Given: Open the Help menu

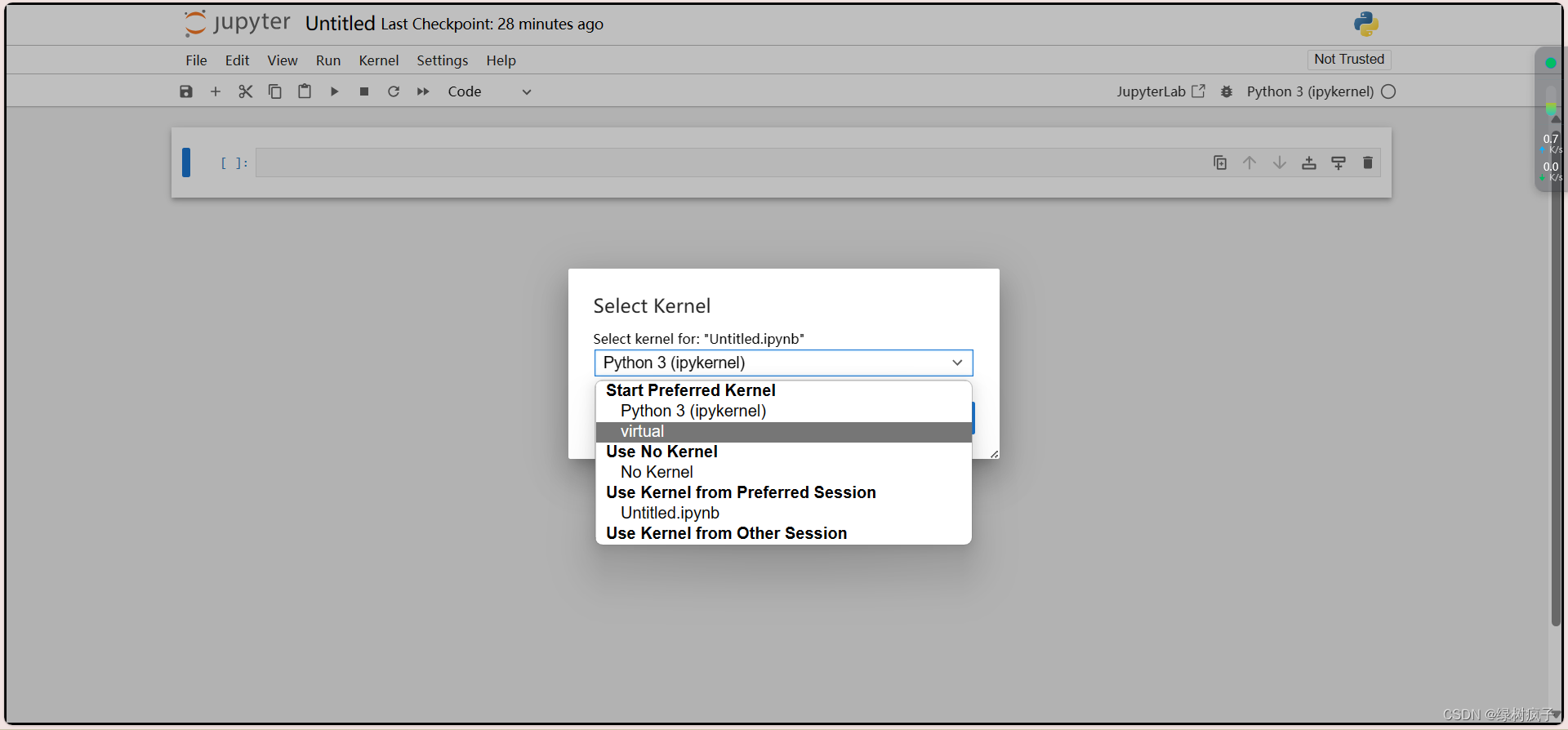Looking at the screenshot, I should coord(501,60).
